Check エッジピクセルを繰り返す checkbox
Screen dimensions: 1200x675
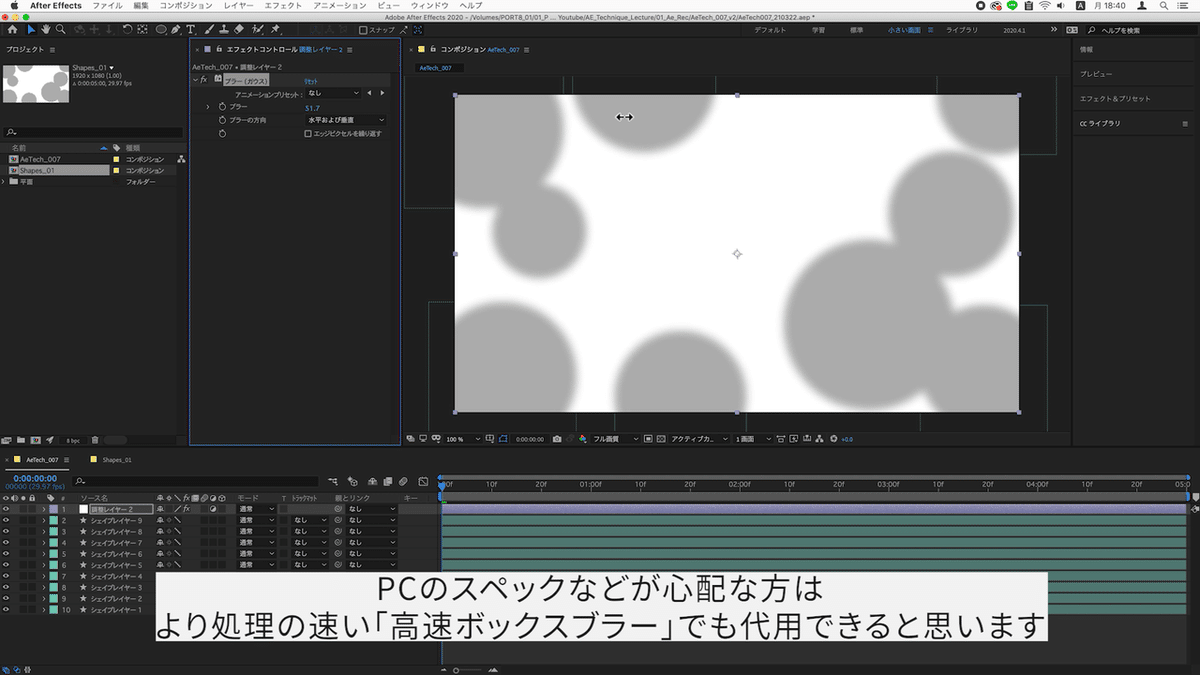click(x=308, y=133)
